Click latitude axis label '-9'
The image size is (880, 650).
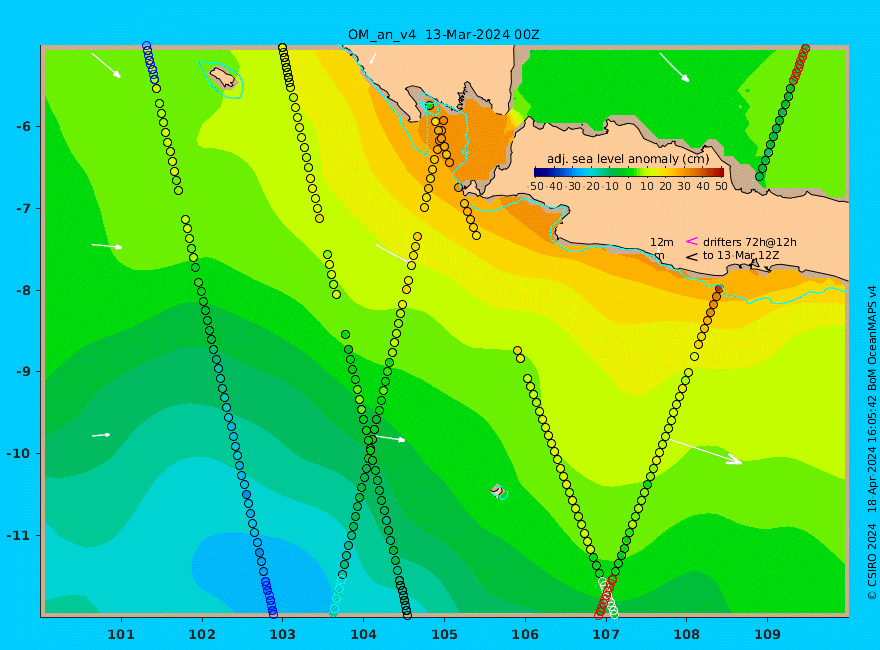pos(24,371)
